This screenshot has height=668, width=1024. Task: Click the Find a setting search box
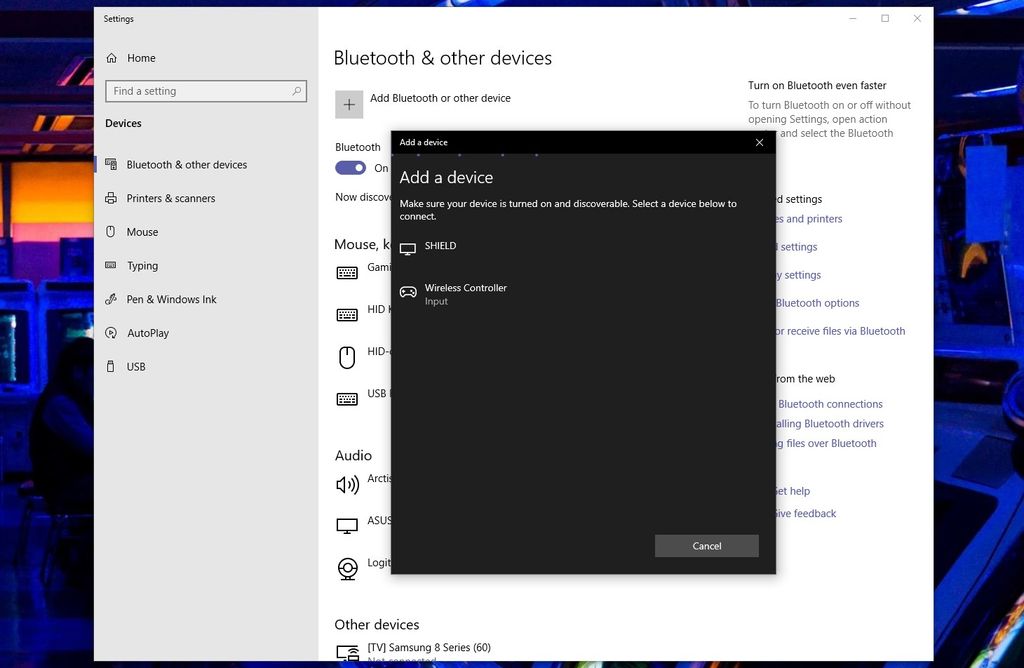coord(205,91)
